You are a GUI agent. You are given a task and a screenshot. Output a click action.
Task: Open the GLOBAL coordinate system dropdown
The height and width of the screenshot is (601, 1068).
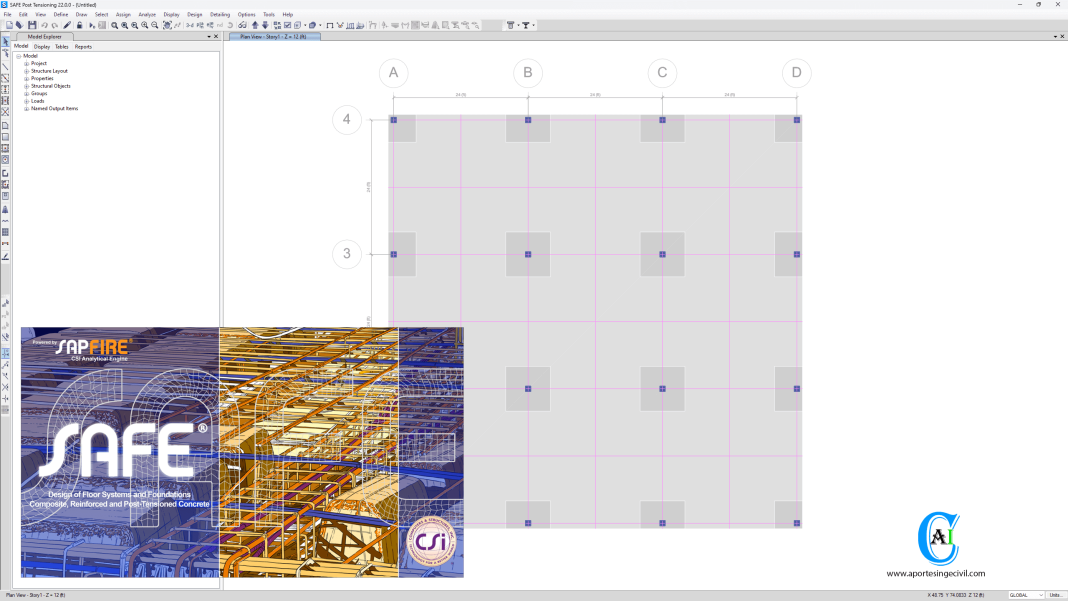[1040, 595]
